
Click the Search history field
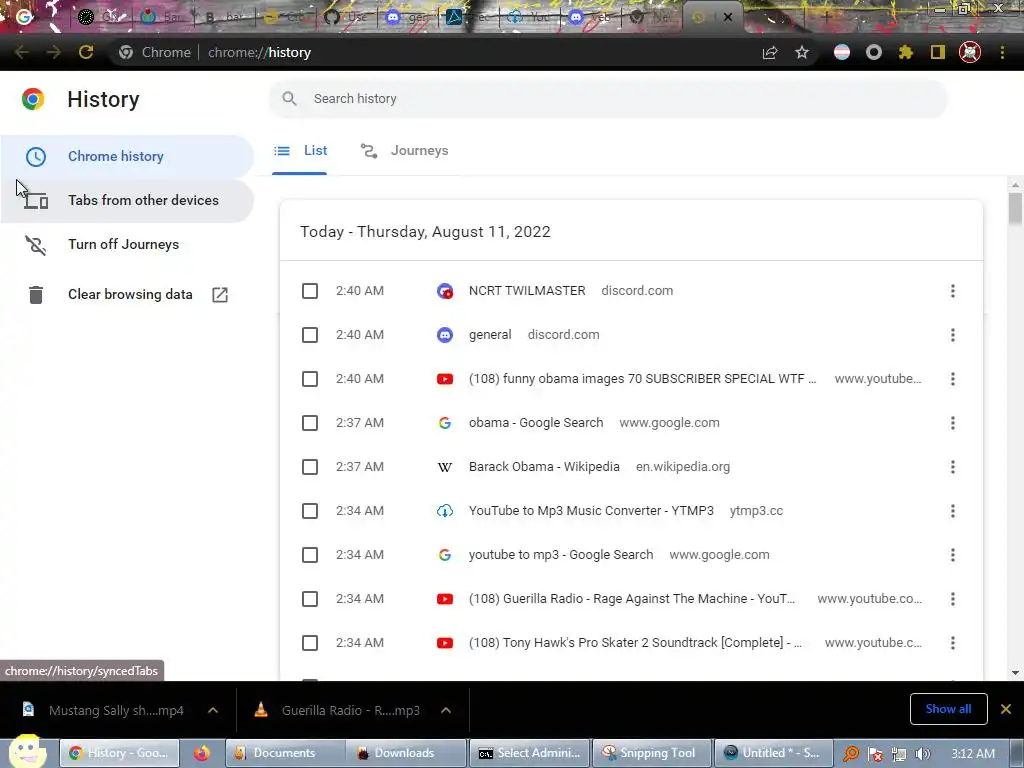[x=608, y=99]
